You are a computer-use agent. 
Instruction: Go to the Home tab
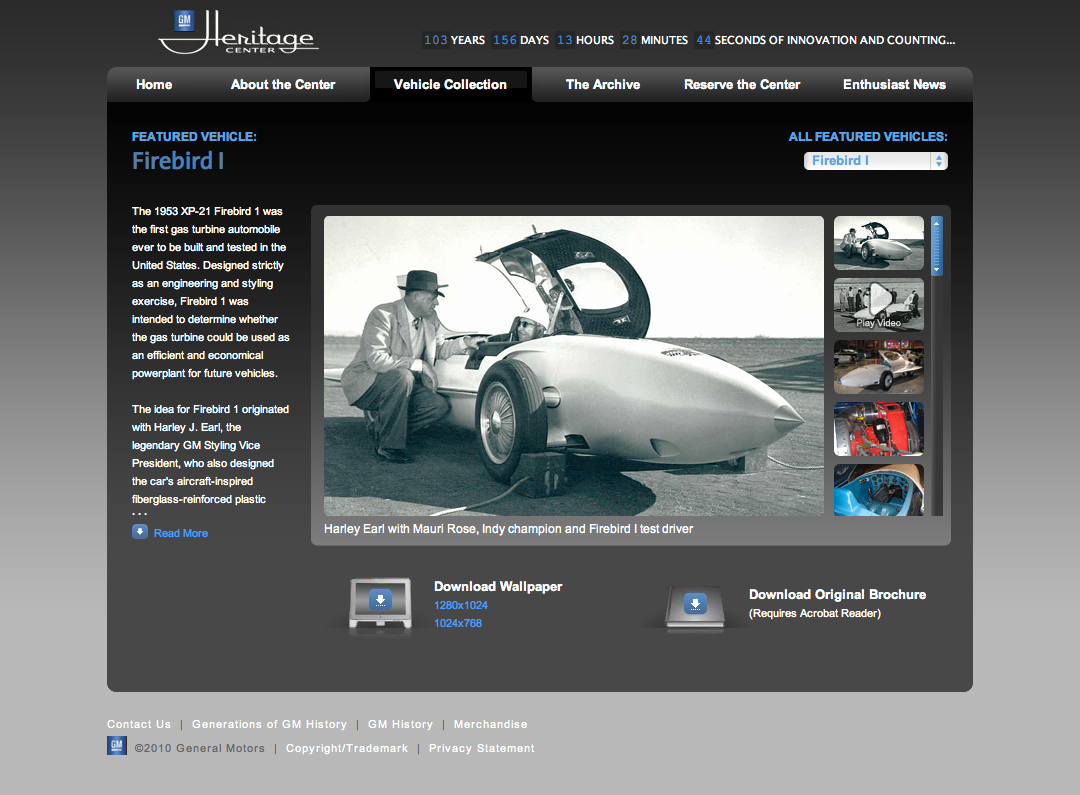click(x=154, y=85)
